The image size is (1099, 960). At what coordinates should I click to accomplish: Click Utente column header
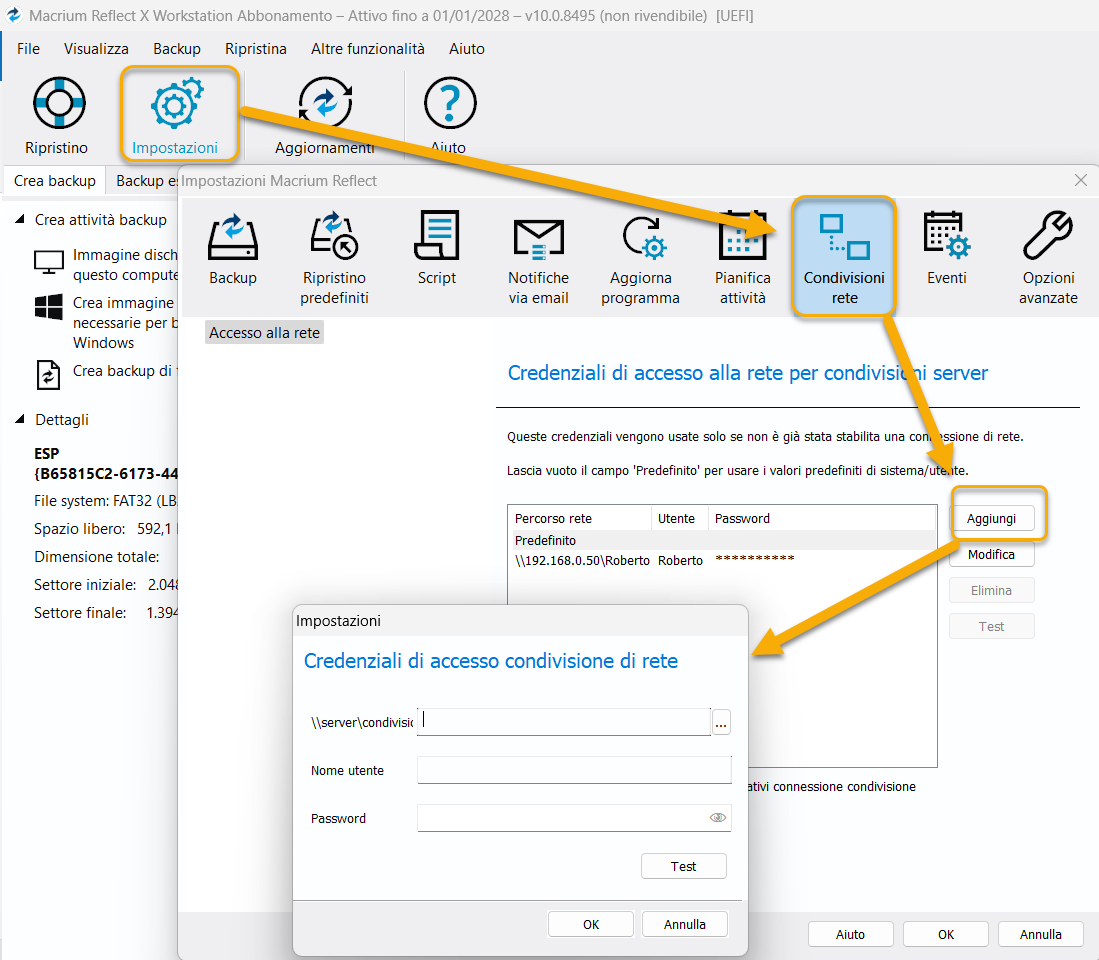point(679,519)
